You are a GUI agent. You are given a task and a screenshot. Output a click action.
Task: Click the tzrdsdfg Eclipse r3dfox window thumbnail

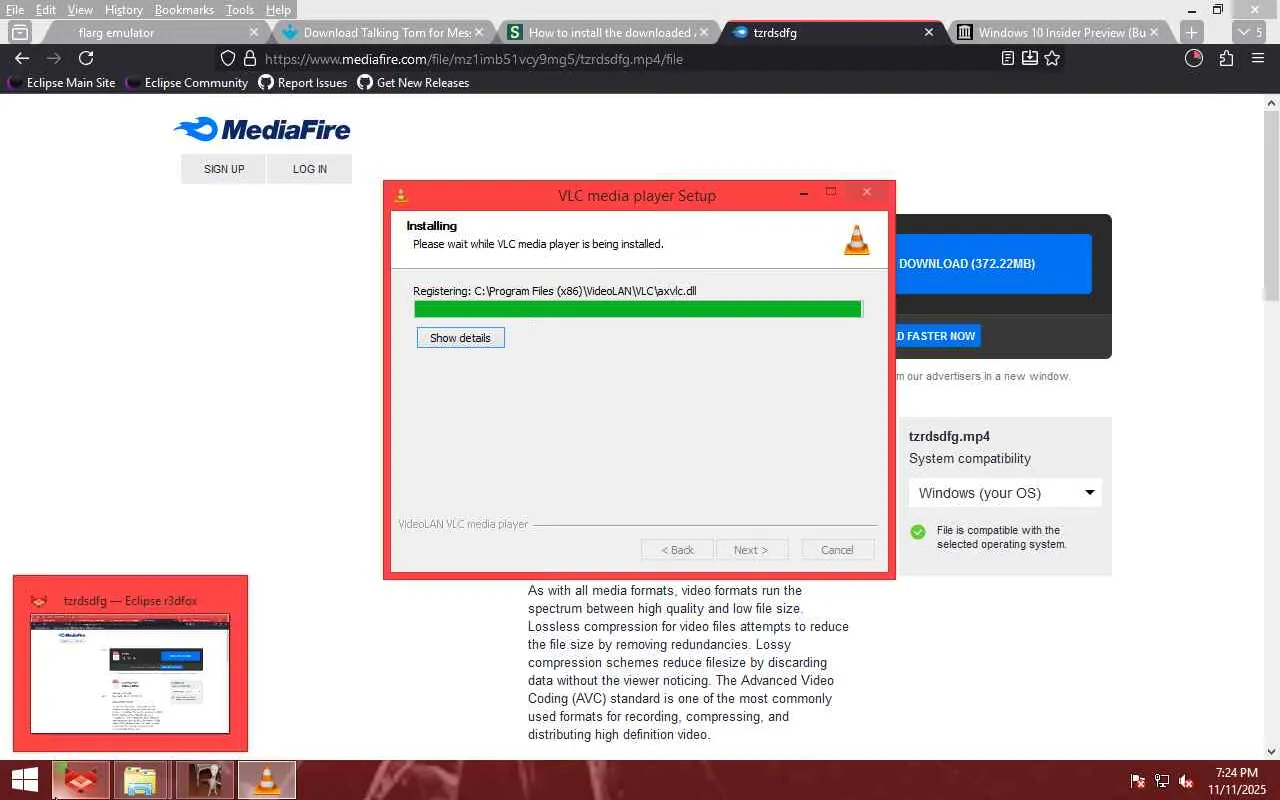130,673
